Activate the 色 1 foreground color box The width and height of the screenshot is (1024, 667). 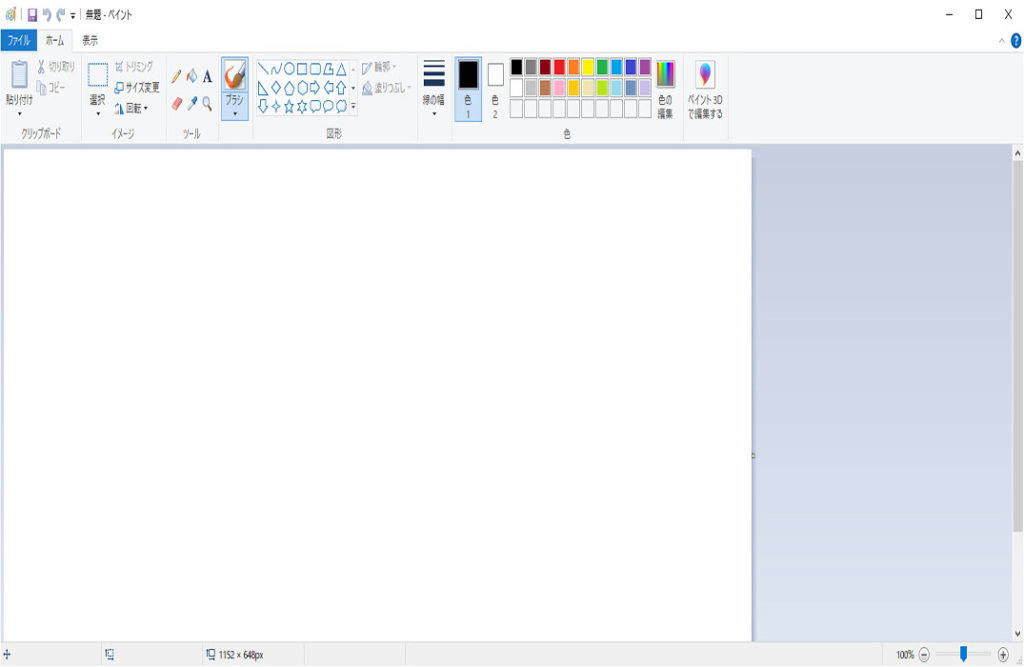[468, 88]
